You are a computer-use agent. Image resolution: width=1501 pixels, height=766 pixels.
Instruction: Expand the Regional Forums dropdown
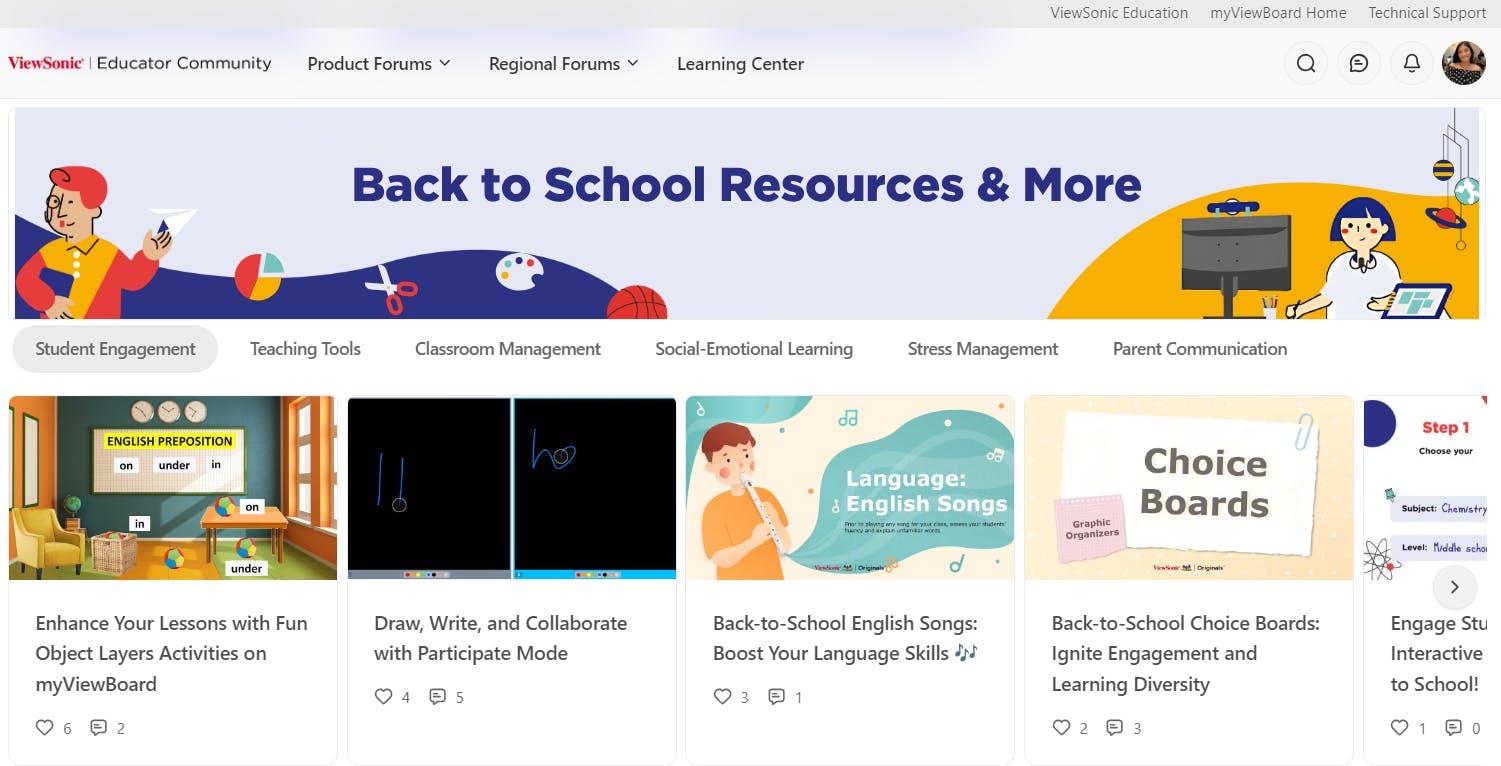coord(563,64)
